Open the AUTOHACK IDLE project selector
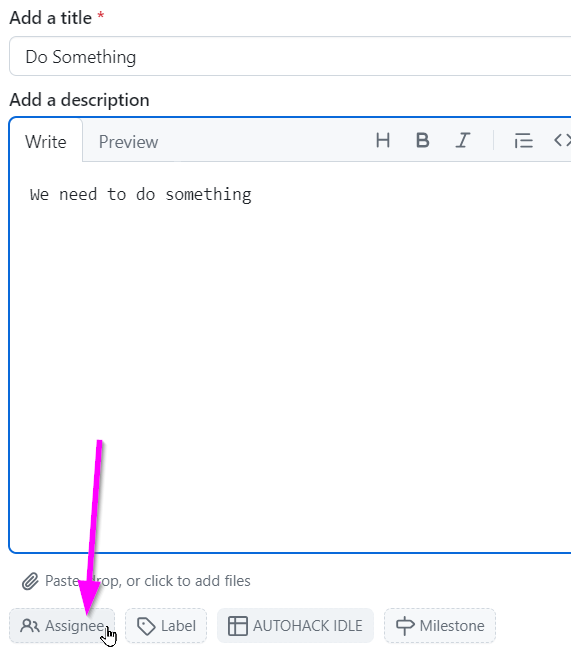571x655 pixels. (295, 626)
